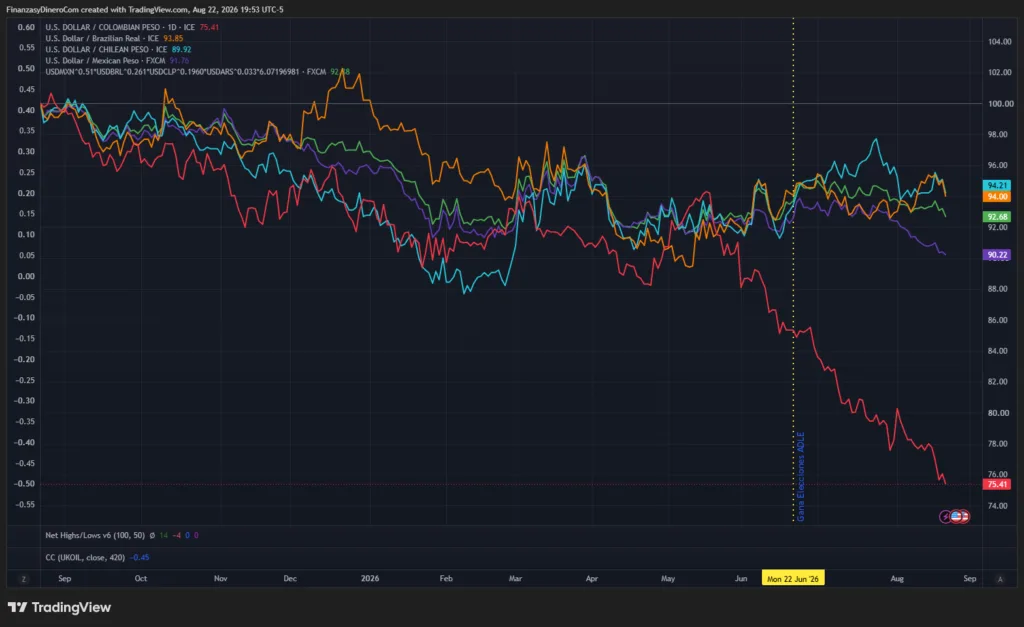Click the Net Highs/Lows v6 indicator label
1024x627 pixels.
click(95, 536)
